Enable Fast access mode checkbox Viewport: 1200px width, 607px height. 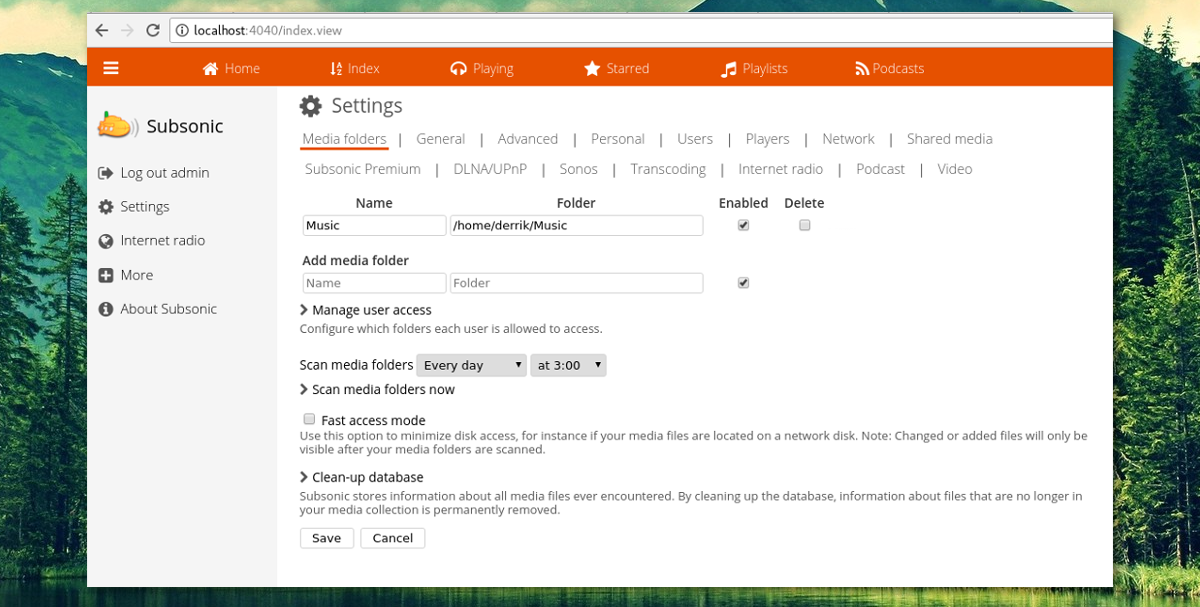[x=309, y=419]
